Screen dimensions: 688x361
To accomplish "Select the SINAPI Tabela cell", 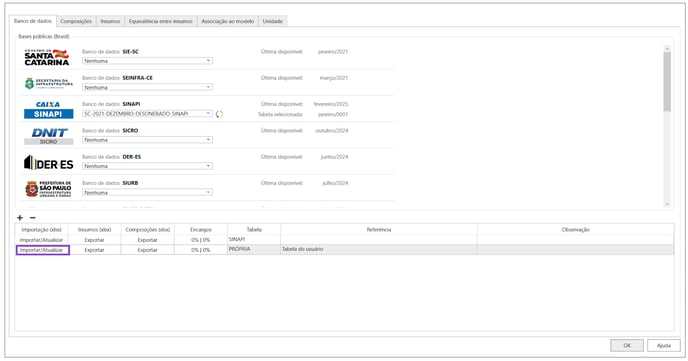I will [x=254, y=240].
